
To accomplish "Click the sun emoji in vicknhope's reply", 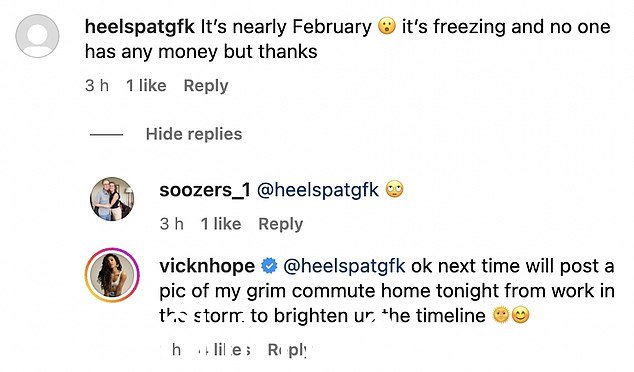I will pyautogui.click(x=501, y=315).
